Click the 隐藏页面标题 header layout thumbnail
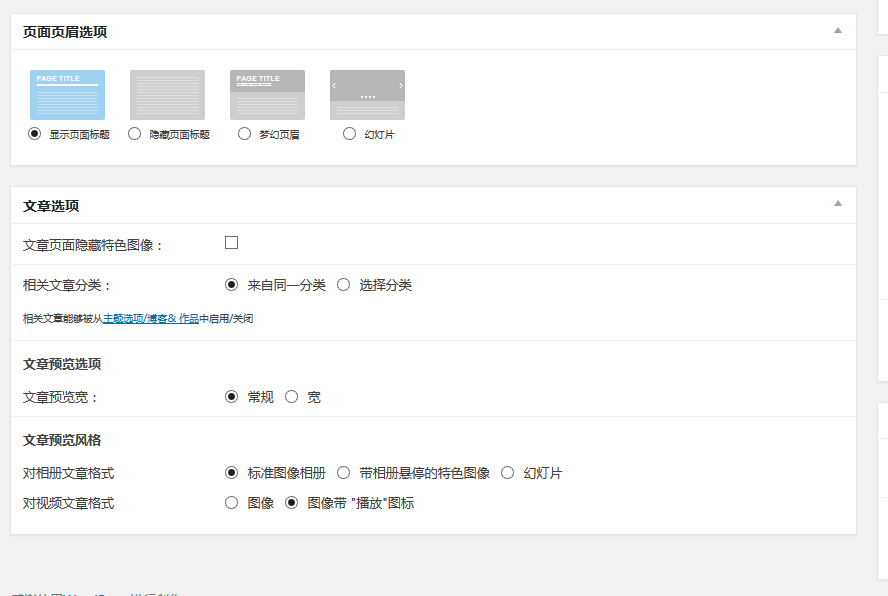The height and width of the screenshot is (596, 888). pos(167,95)
